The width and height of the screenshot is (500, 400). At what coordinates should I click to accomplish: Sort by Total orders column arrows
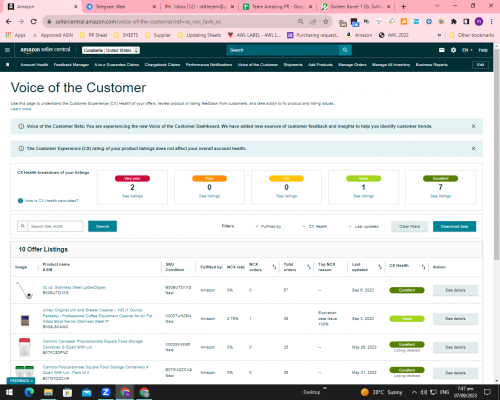pos(309,267)
